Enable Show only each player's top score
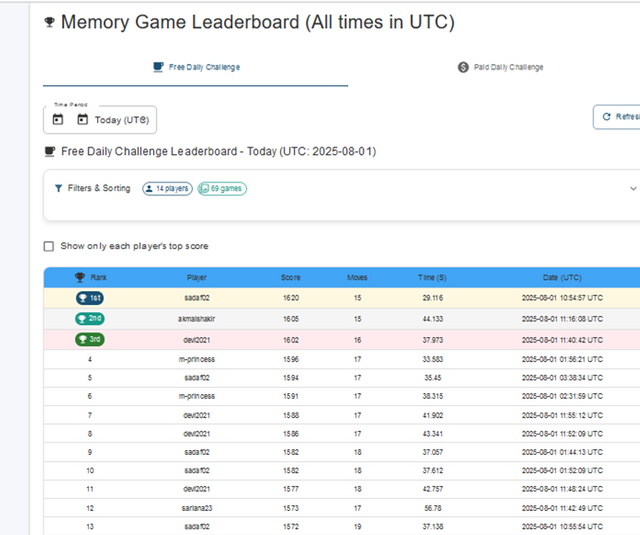640x535 pixels. click(x=49, y=246)
